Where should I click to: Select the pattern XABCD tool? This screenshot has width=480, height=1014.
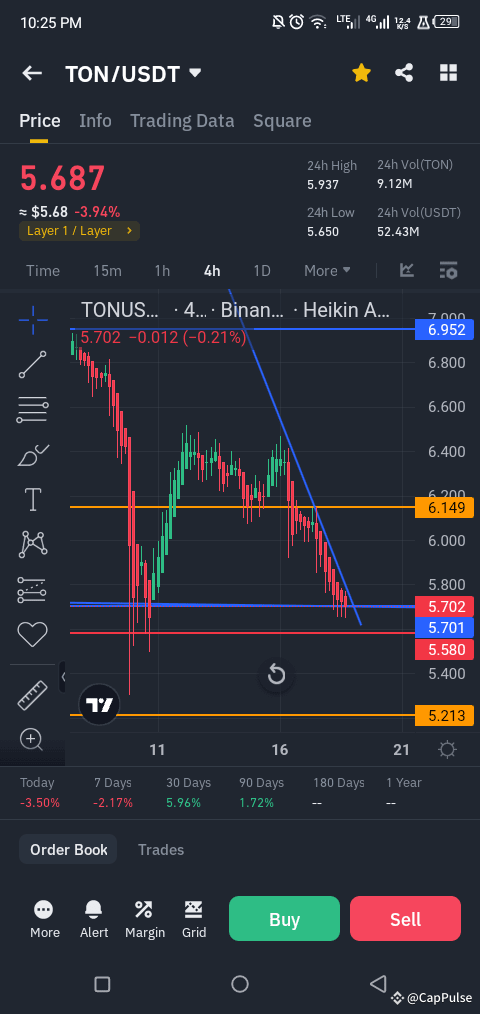pyautogui.click(x=32, y=544)
